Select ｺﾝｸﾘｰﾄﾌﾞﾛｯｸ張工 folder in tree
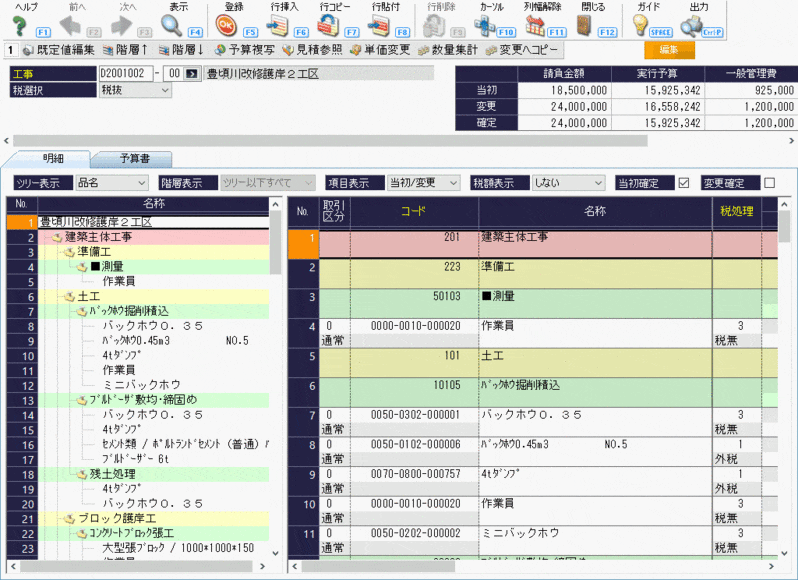The height and width of the screenshot is (580, 798). 131,533
